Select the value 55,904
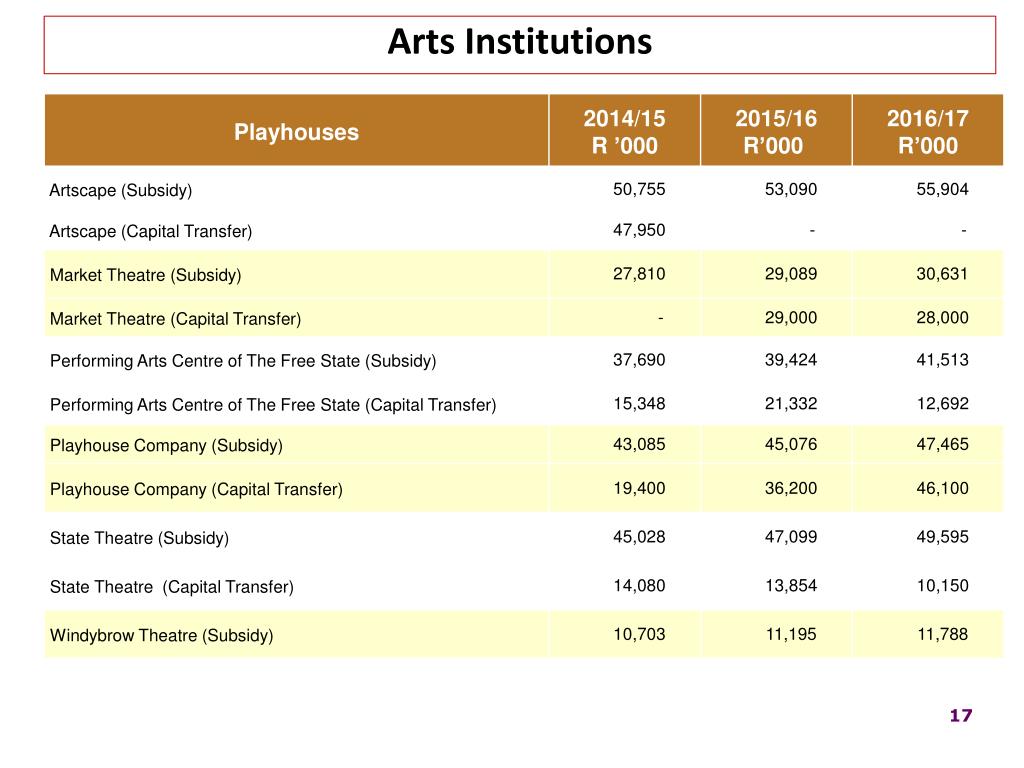 pyautogui.click(x=942, y=189)
